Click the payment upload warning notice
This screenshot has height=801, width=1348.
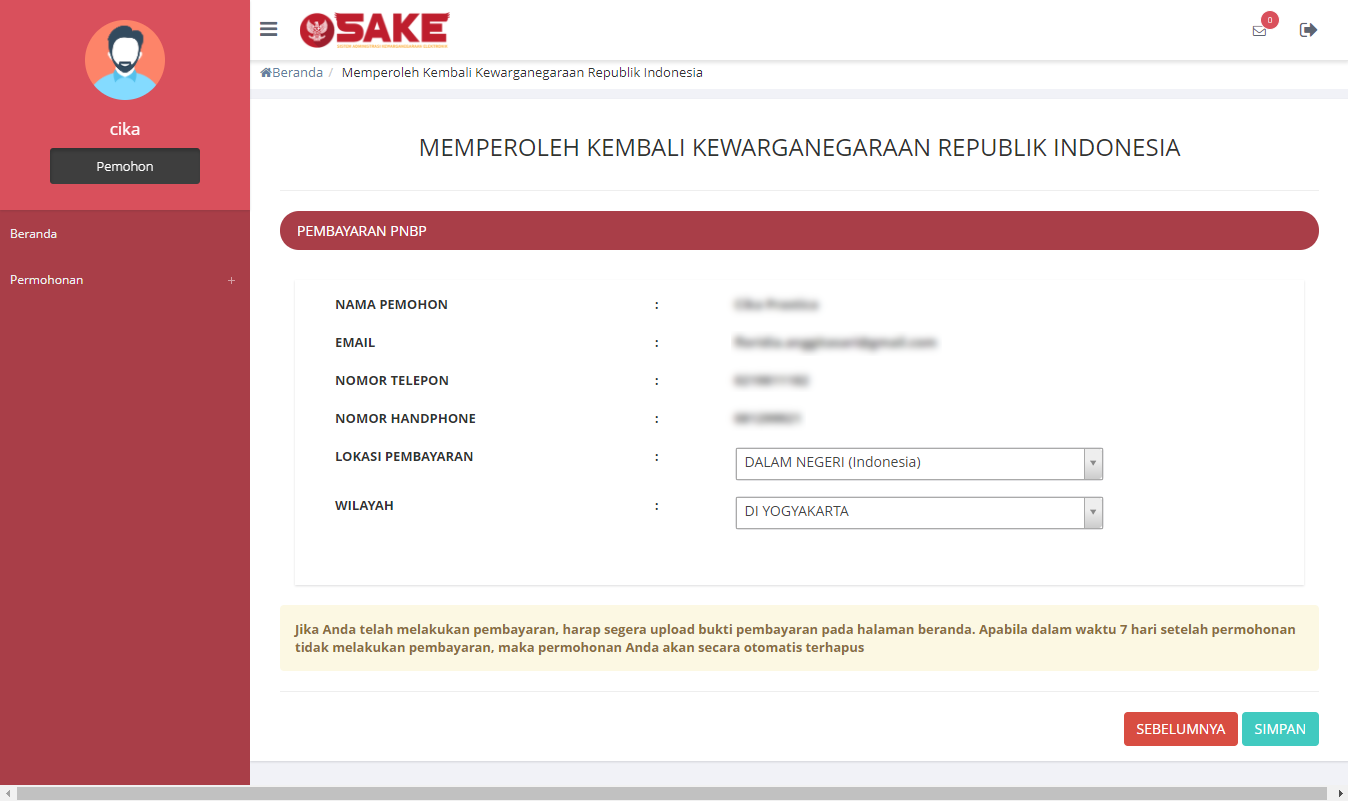pyautogui.click(x=799, y=638)
